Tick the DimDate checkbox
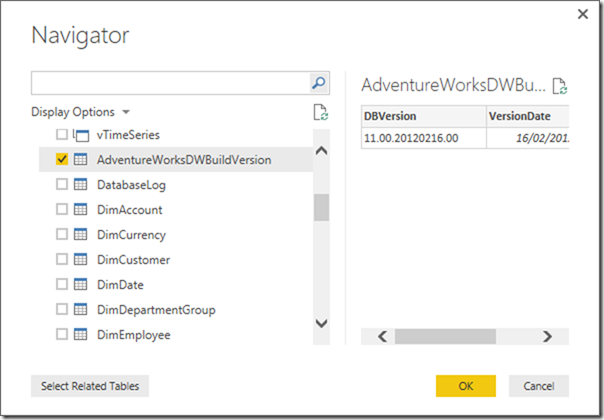This screenshot has height=420, width=604. pyautogui.click(x=62, y=284)
